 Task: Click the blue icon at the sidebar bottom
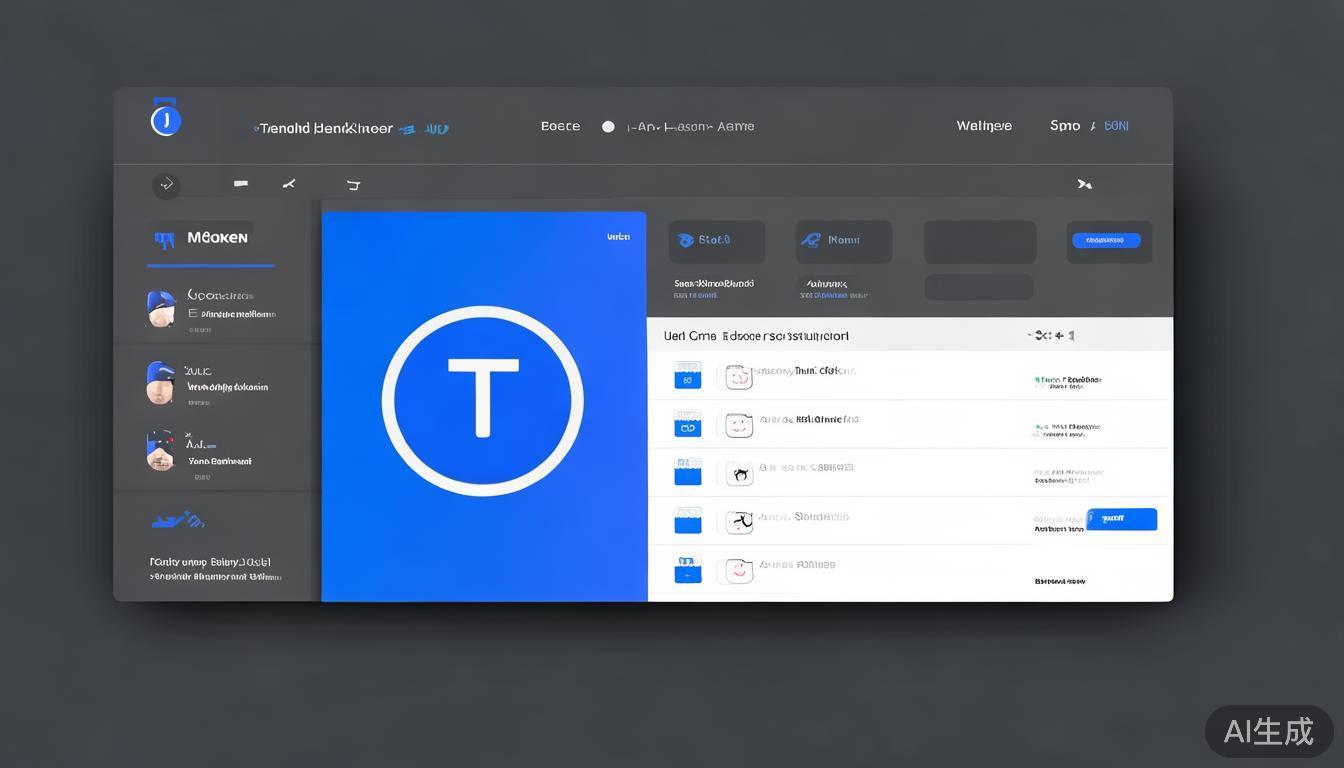point(178,520)
